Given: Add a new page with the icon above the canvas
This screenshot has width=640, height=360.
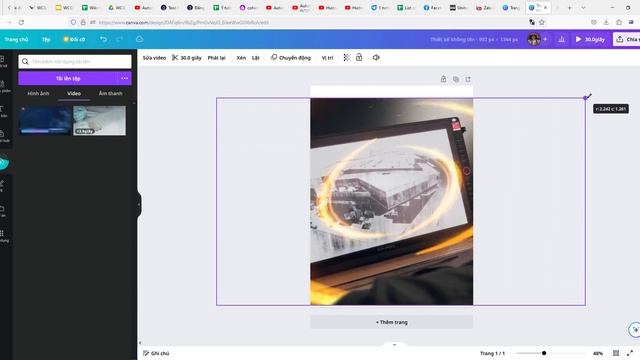Looking at the screenshot, I should [468, 79].
